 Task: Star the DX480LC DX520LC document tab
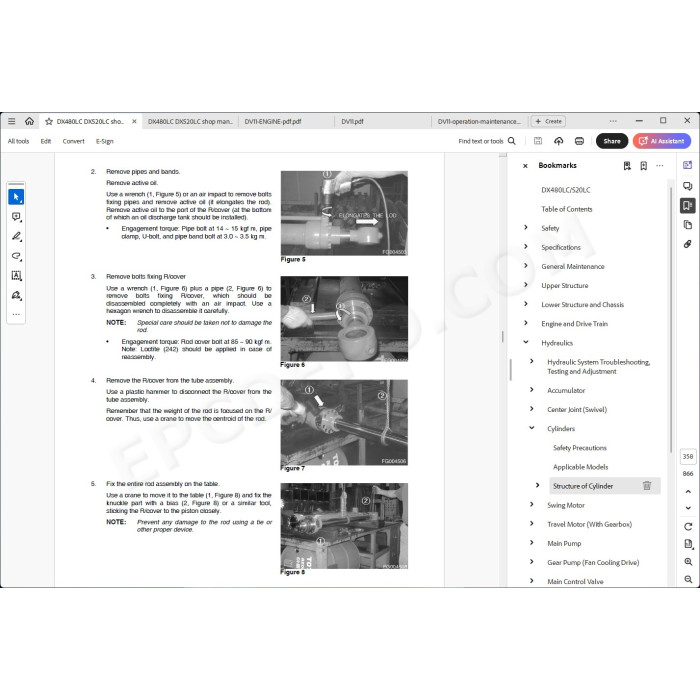click(49, 121)
